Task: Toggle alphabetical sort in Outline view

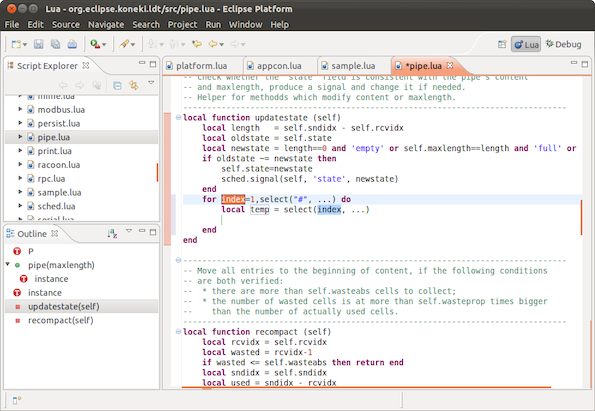Action: pos(112,233)
